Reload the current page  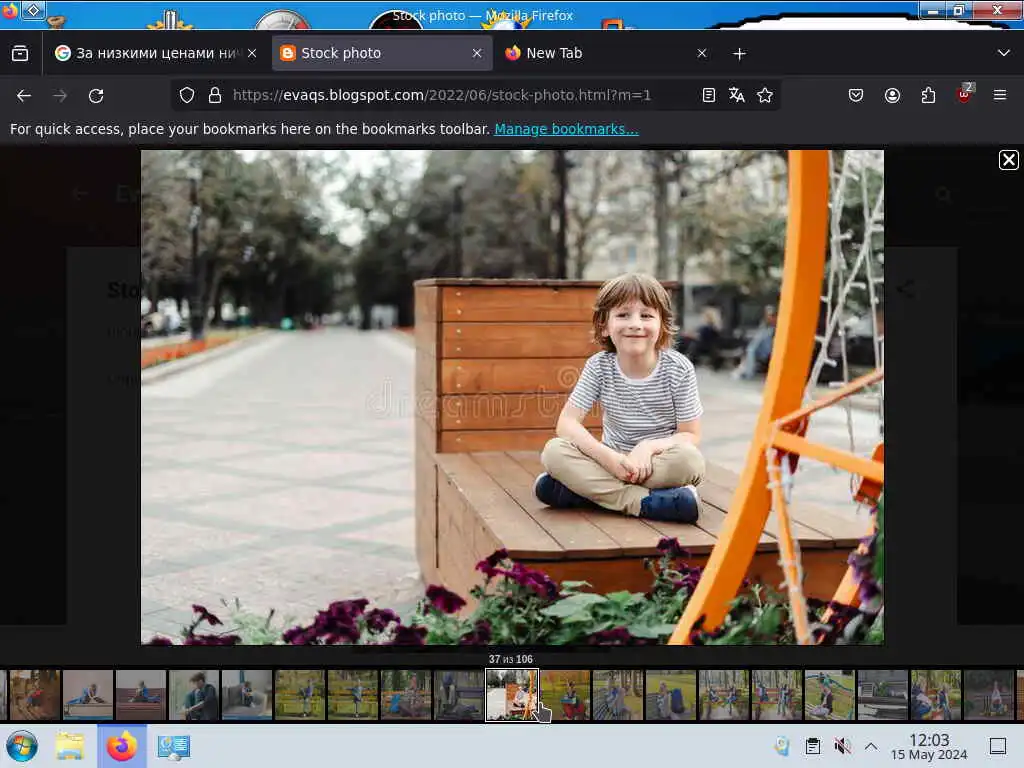coord(96,96)
